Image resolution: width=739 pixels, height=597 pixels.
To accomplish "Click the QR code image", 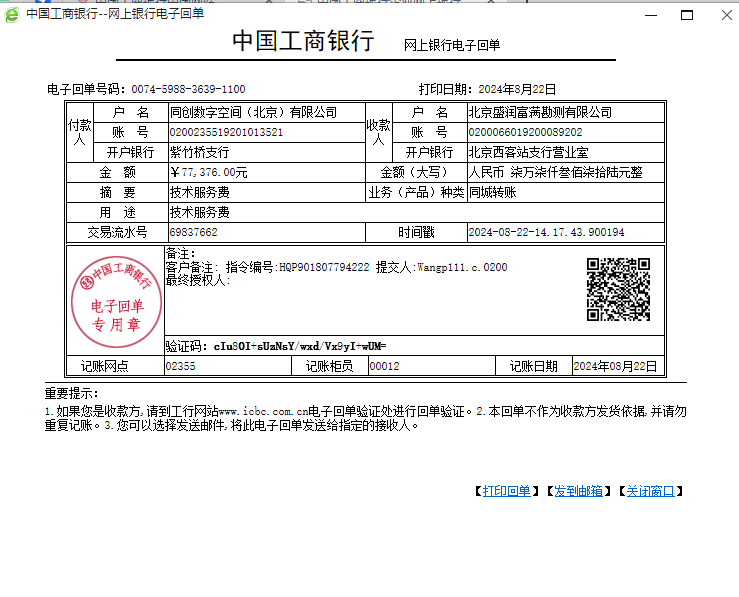I will point(618,289).
